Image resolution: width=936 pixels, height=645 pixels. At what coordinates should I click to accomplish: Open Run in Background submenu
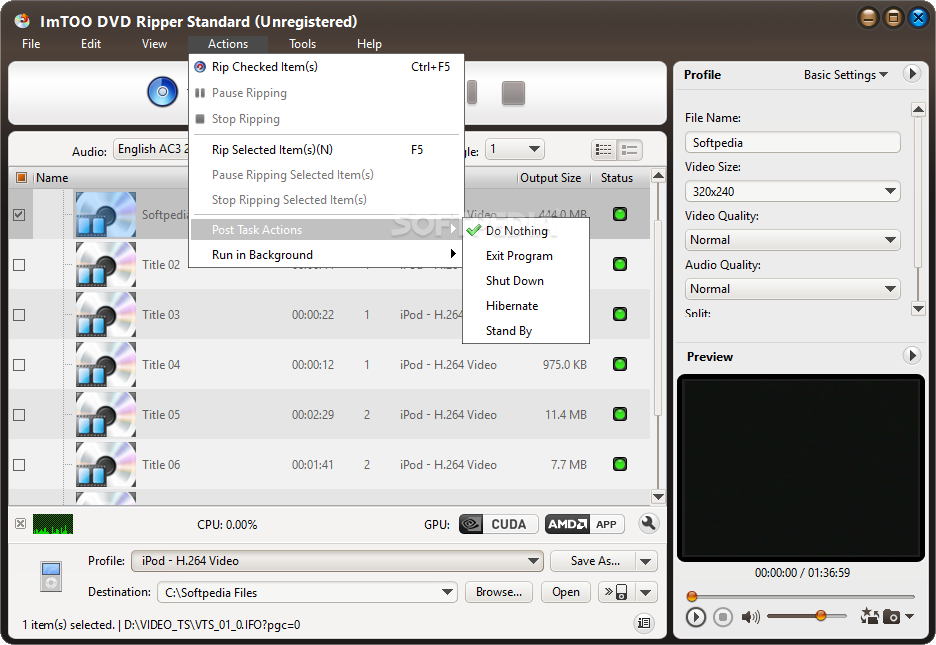(327, 255)
